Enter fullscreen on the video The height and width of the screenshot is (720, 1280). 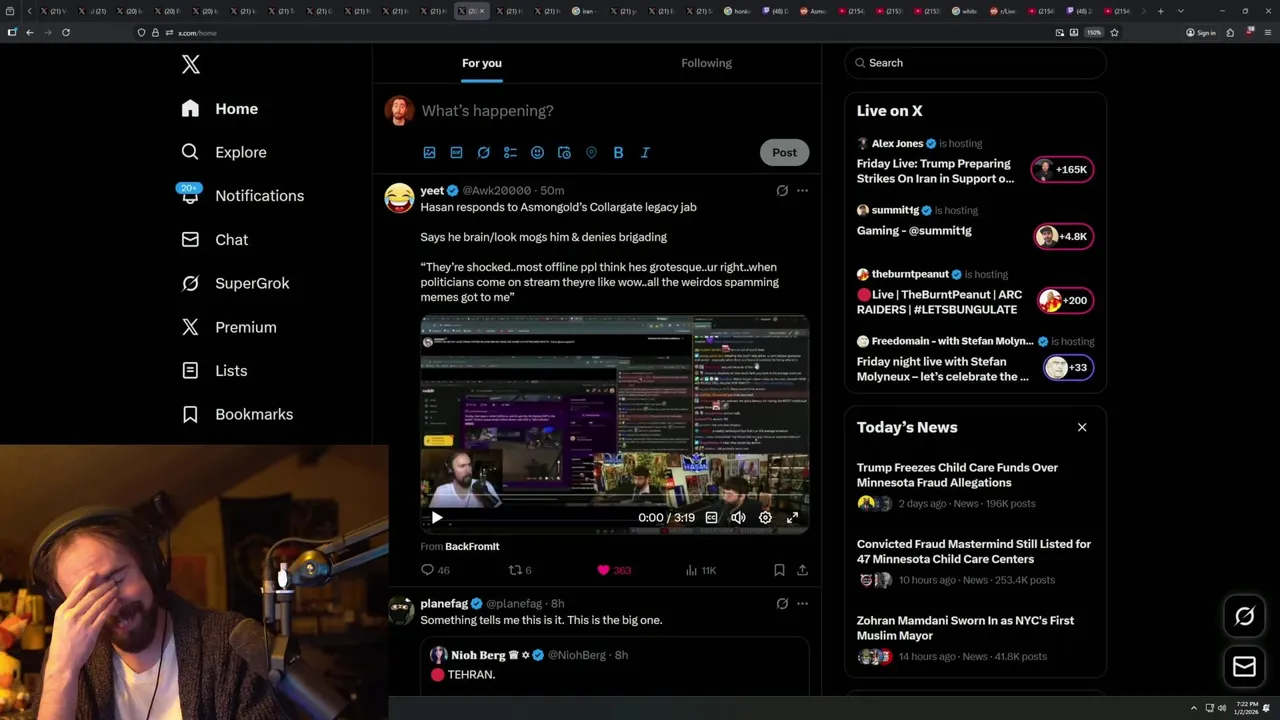(x=792, y=518)
